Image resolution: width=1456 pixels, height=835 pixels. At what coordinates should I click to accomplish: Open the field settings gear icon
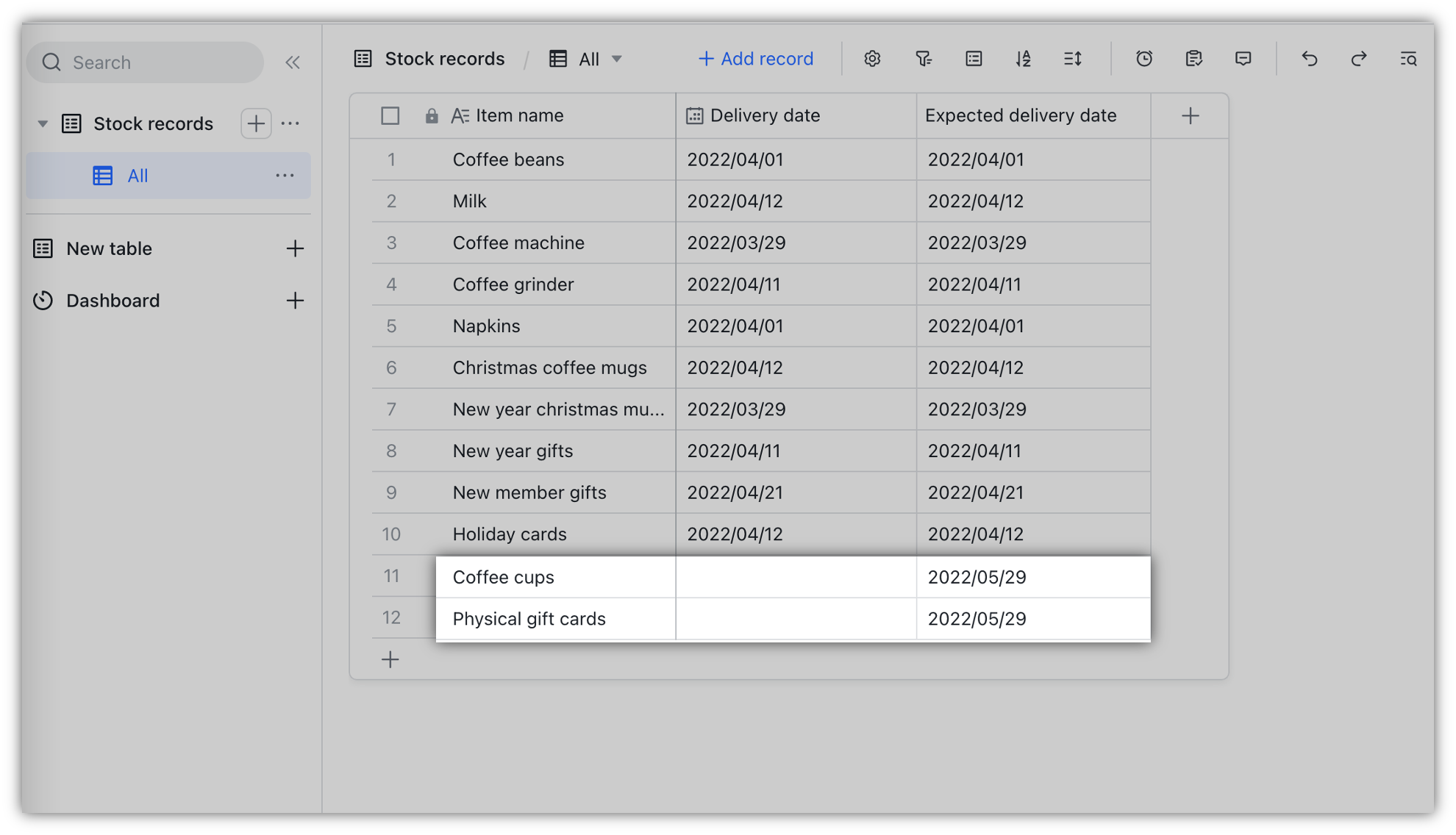coord(872,59)
